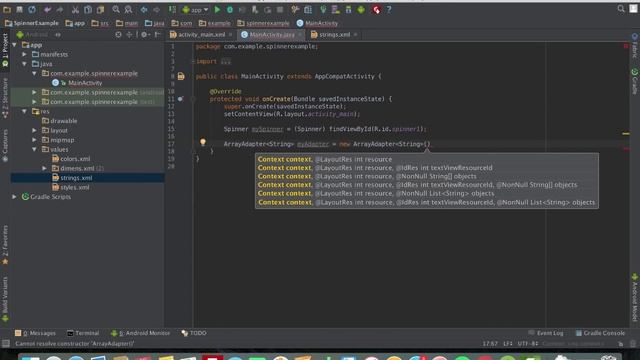640x360 pixels.
Task: Collapse the java folder
Action: click(24, 64)
